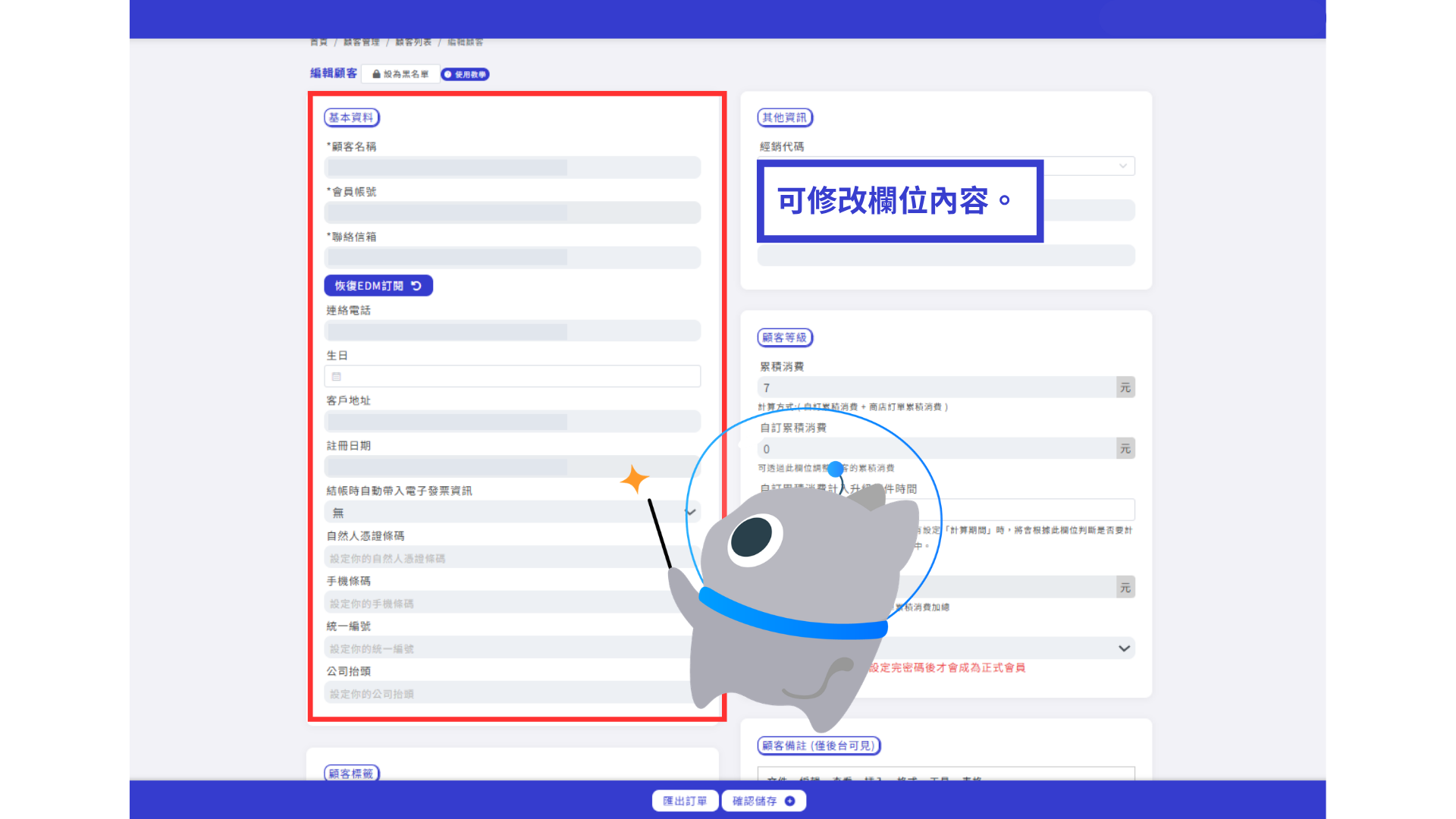Click the 顧客名稱 input field
The height and width of the screenshot is (819, 1456).
[x=513, y=168]
